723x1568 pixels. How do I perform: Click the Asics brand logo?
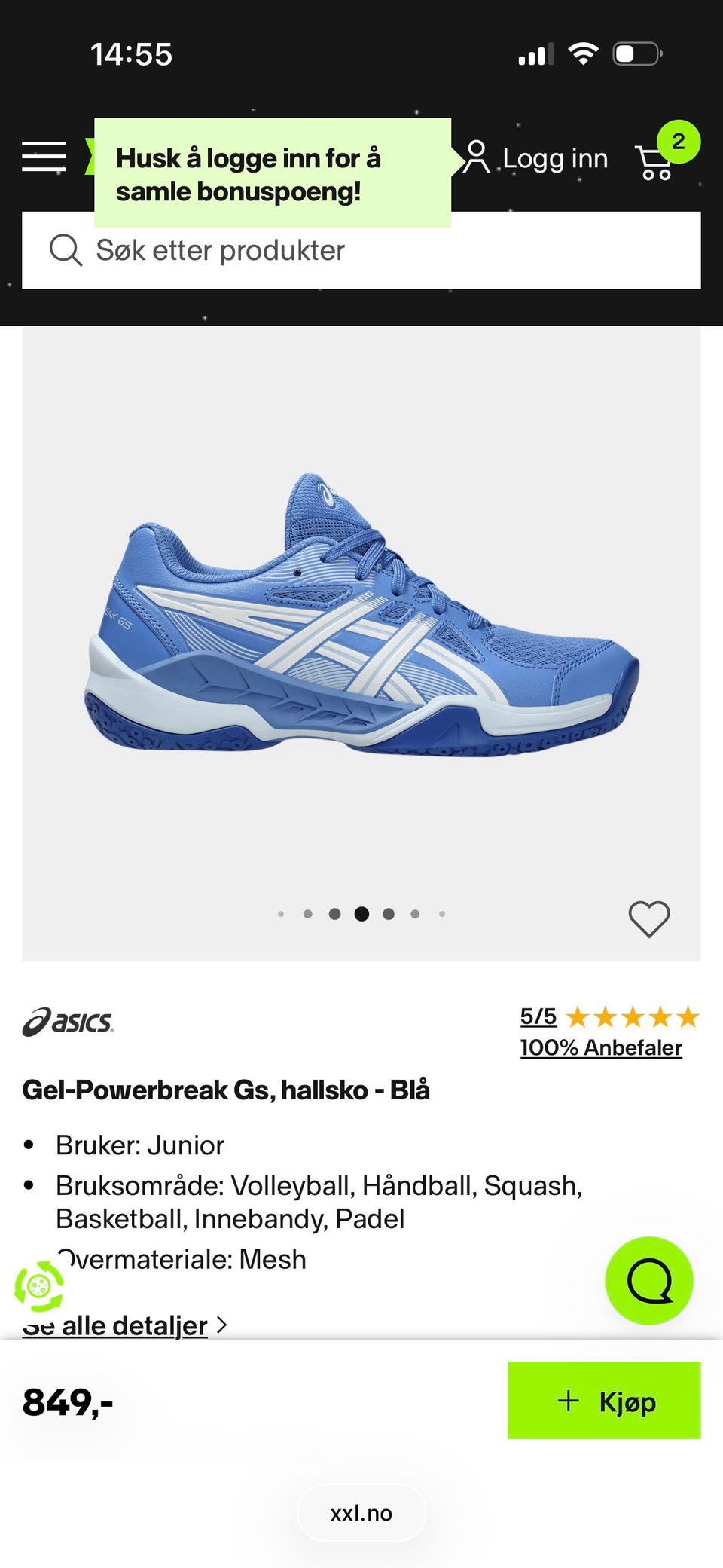68,1022
